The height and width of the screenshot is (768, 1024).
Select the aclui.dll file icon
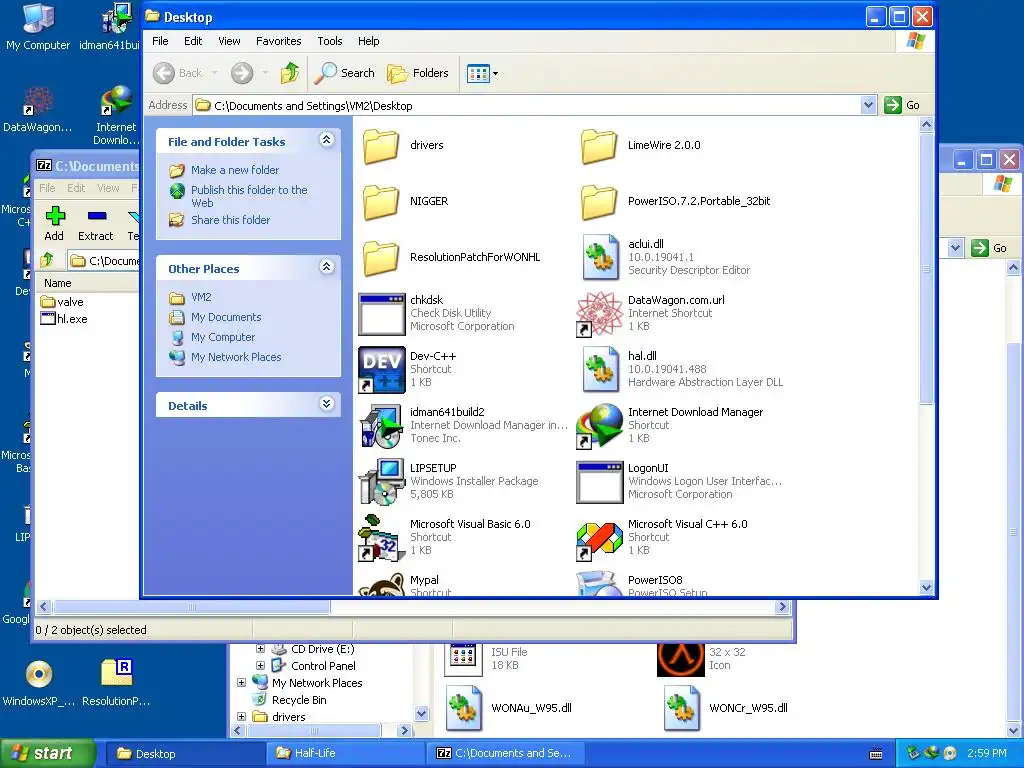click(599, 257)
